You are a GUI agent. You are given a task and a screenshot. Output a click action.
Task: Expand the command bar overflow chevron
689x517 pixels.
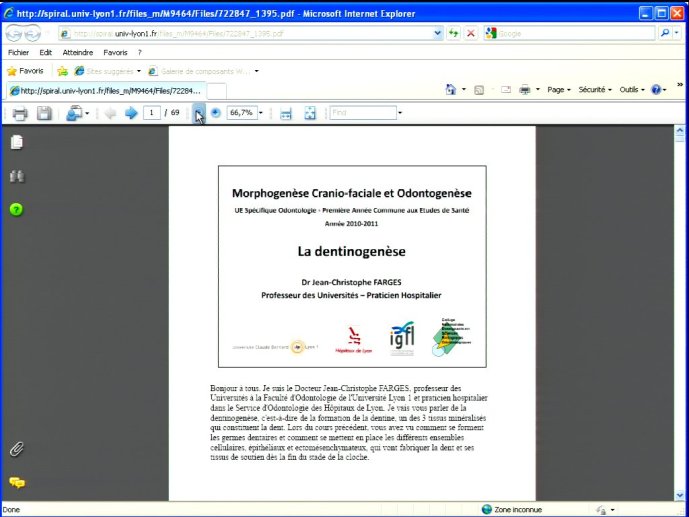[x=680, y=85]
